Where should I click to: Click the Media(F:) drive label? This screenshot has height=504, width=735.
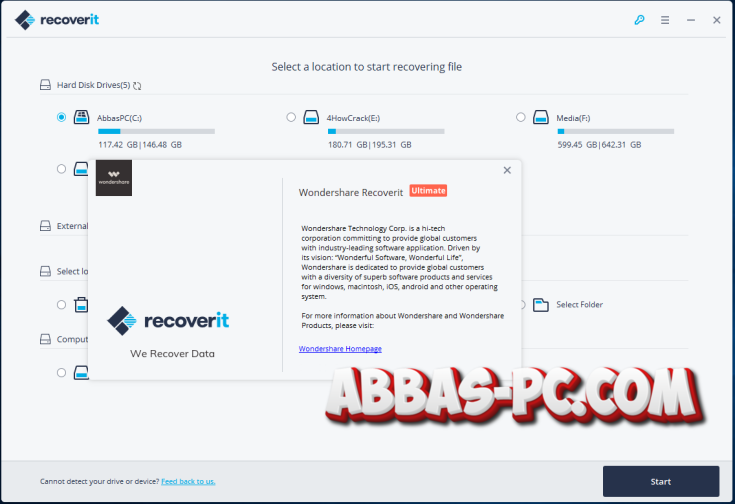573,118
